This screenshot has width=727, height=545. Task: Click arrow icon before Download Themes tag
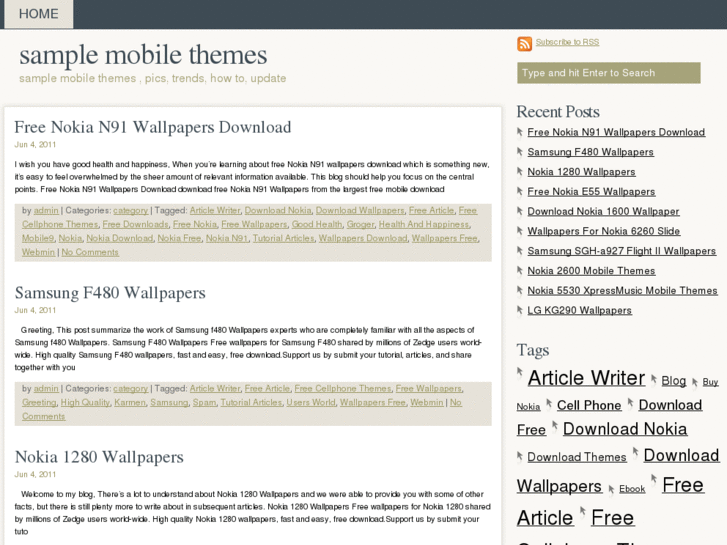point(520,457)
